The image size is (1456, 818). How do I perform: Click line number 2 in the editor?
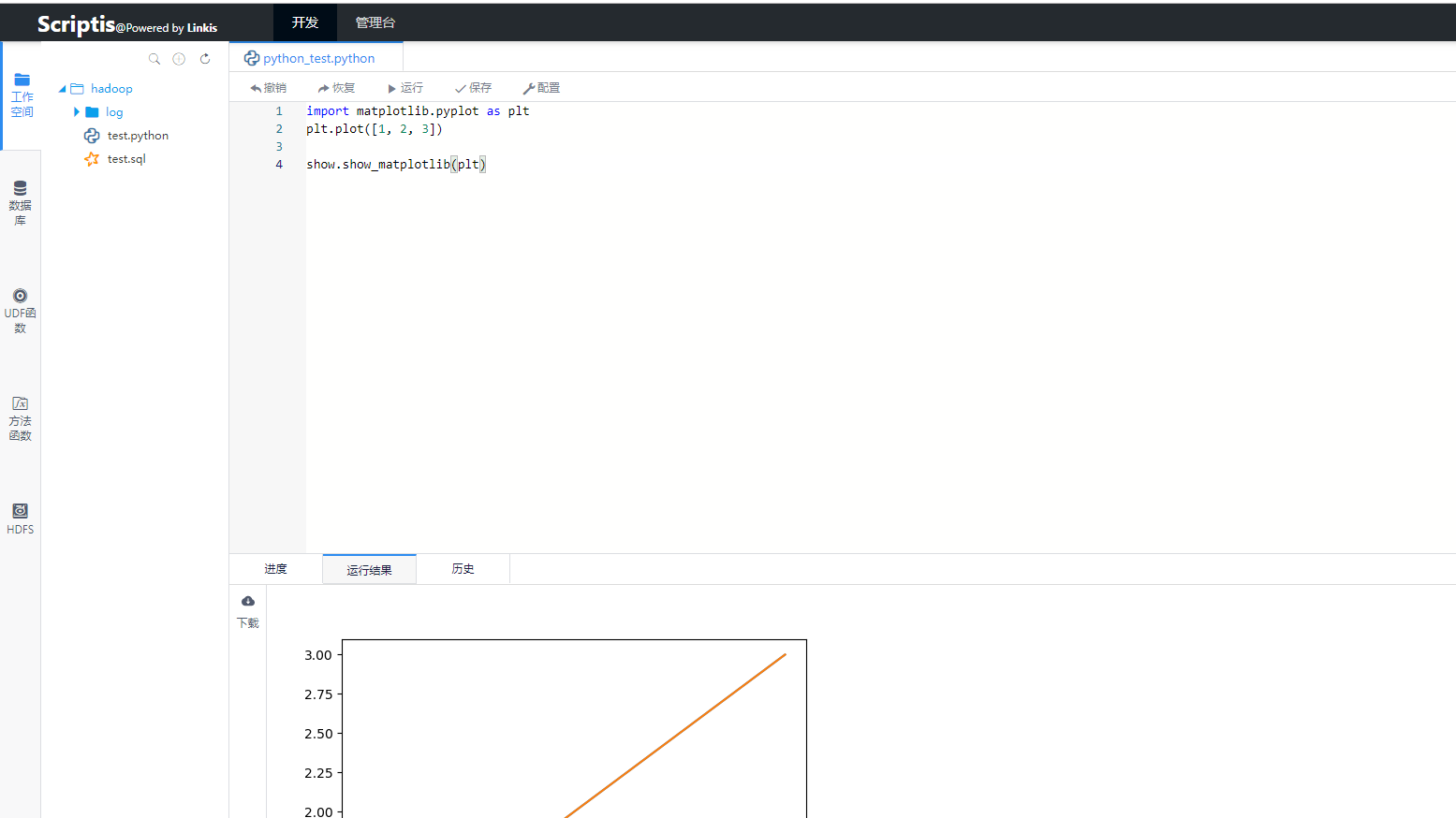[278, 128]
